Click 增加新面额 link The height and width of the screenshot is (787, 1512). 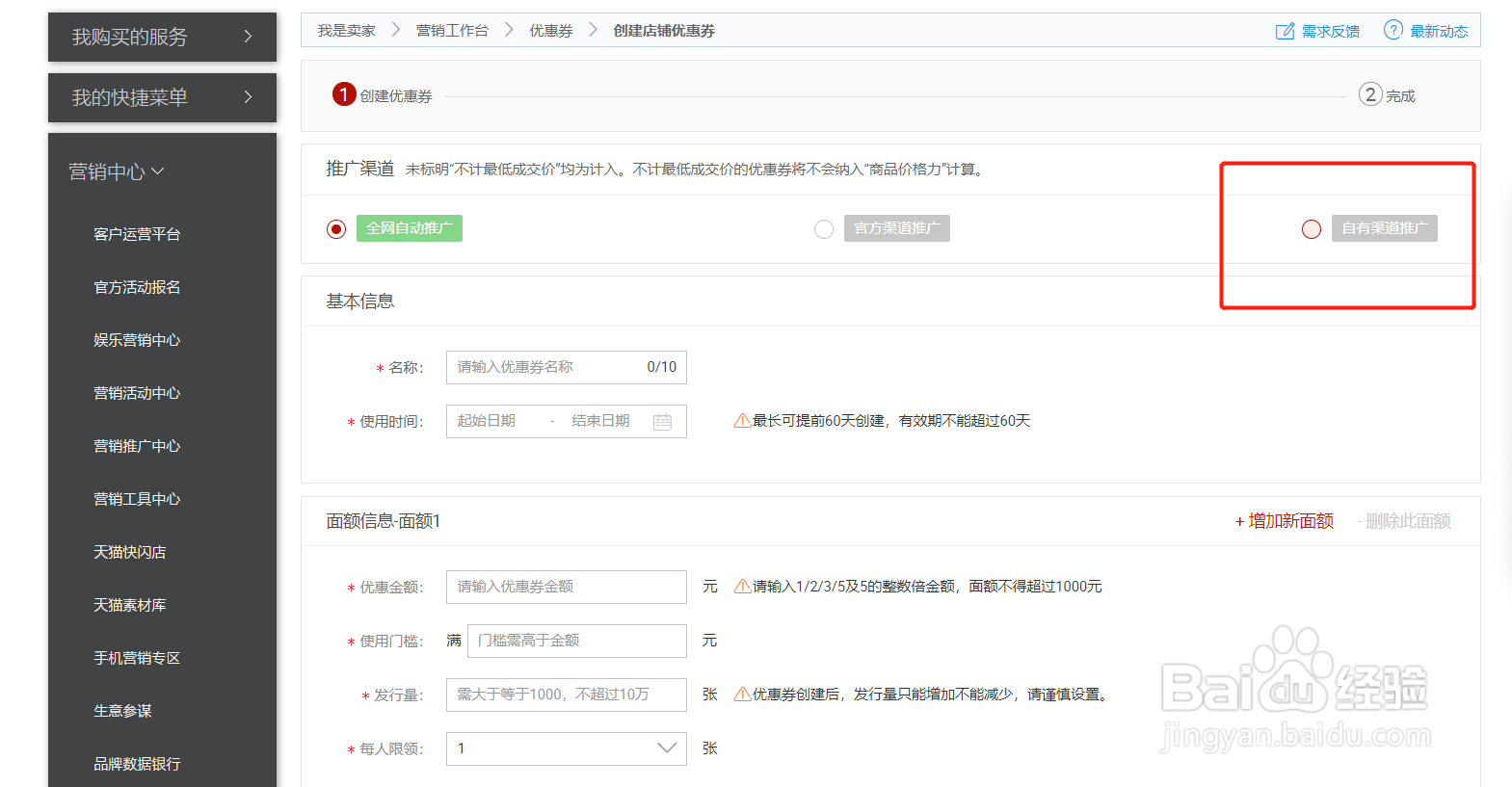point(1285,521)
